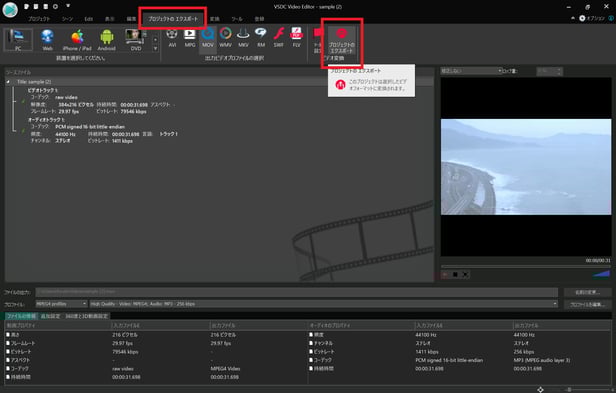
Task: Click the red Export Project ribbon button
Action: click(x=341, y=40)
